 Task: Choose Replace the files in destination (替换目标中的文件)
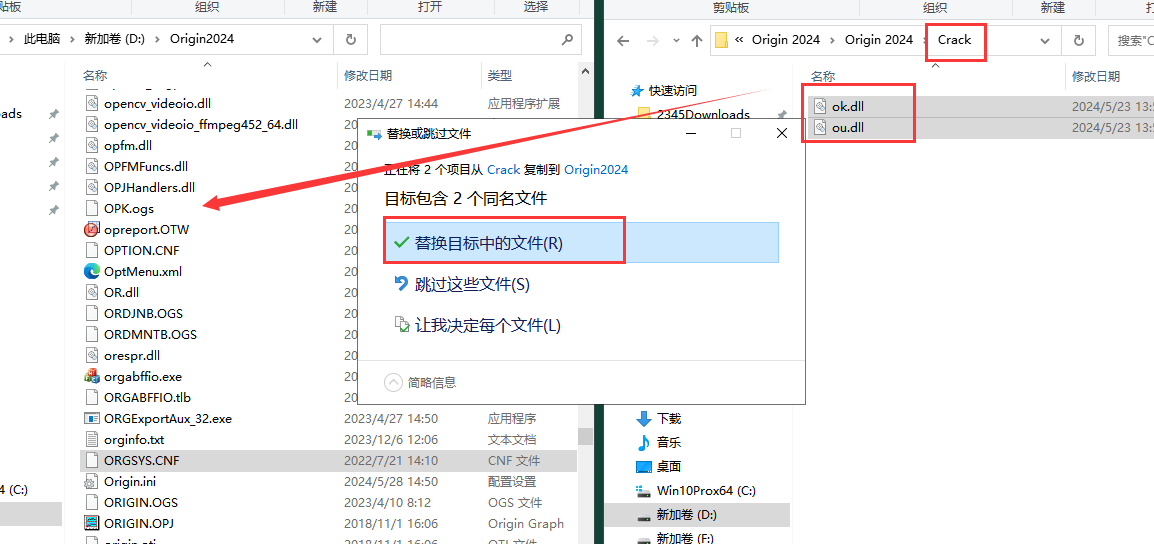[x=489, y=243]
